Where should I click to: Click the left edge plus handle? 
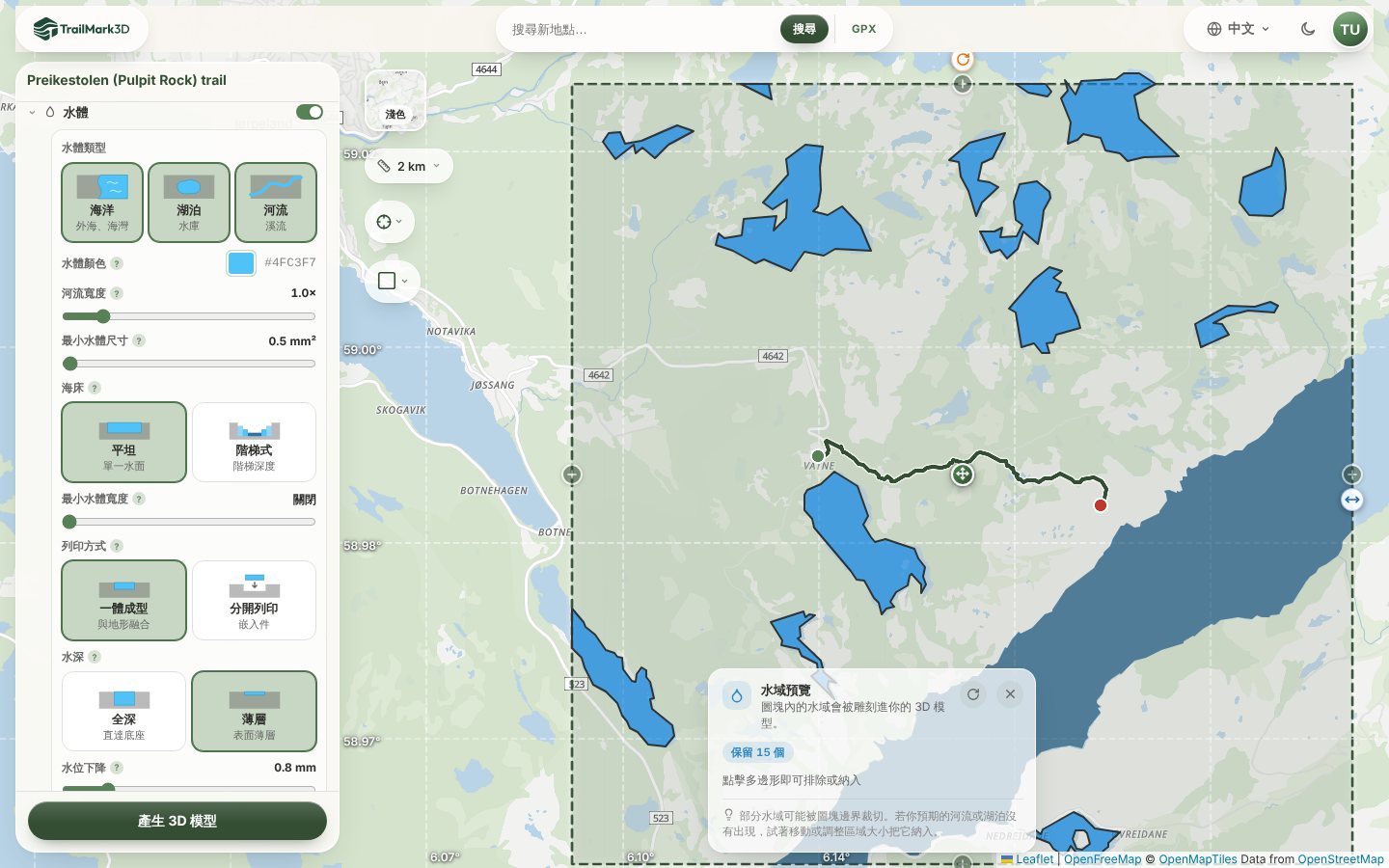click(x=572, y=475)
